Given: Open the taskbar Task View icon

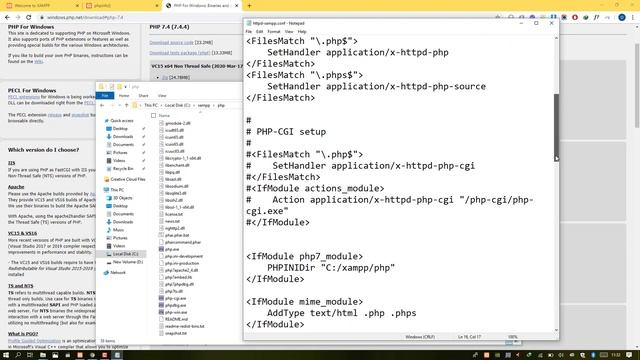Looking at the screenshot, I should click(30, 355).
